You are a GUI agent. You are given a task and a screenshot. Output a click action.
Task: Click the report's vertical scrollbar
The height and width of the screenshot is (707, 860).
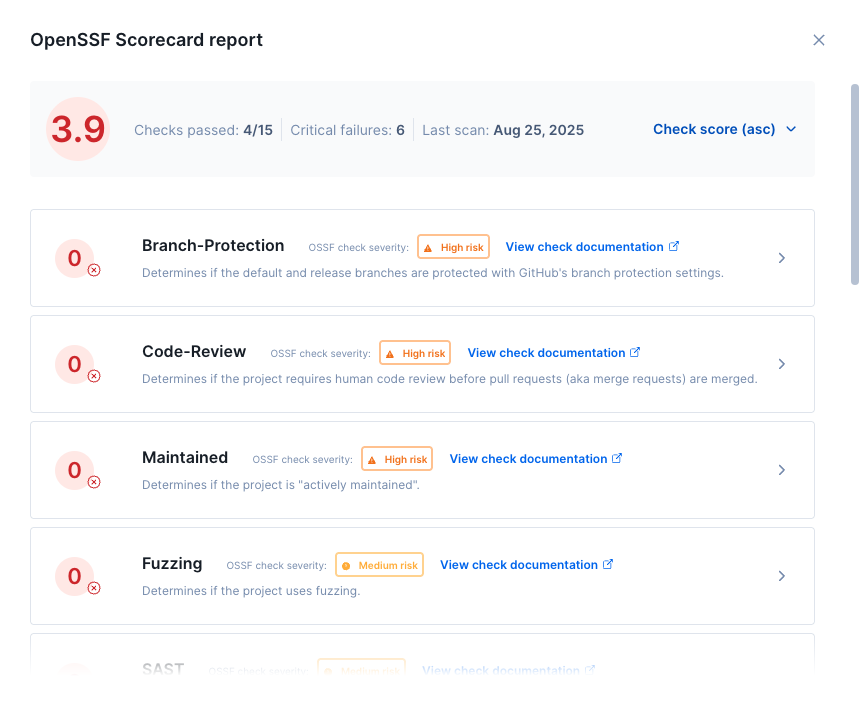[x=854, y=185]
